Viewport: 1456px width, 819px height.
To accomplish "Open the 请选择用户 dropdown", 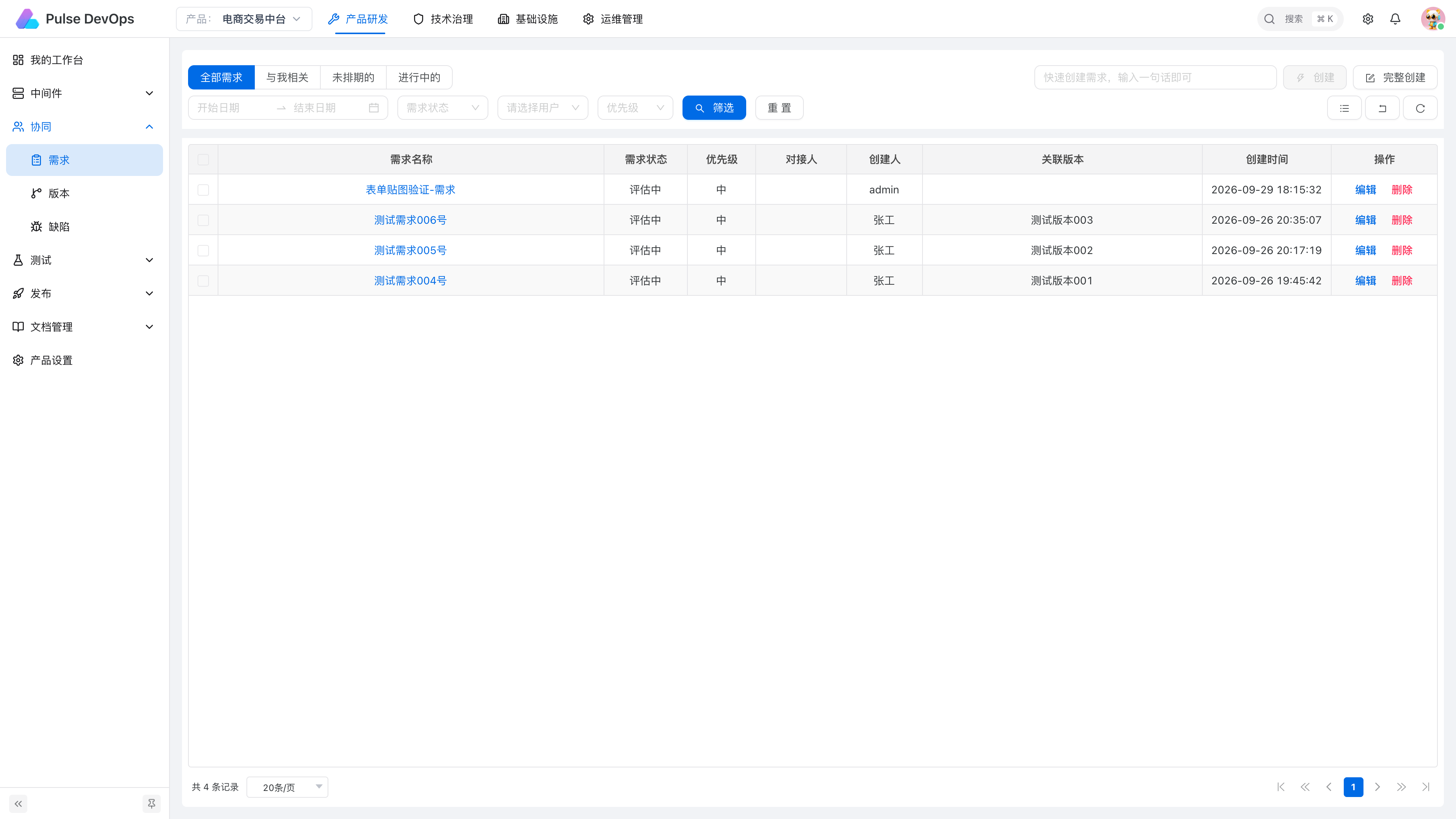I will 543,108.
